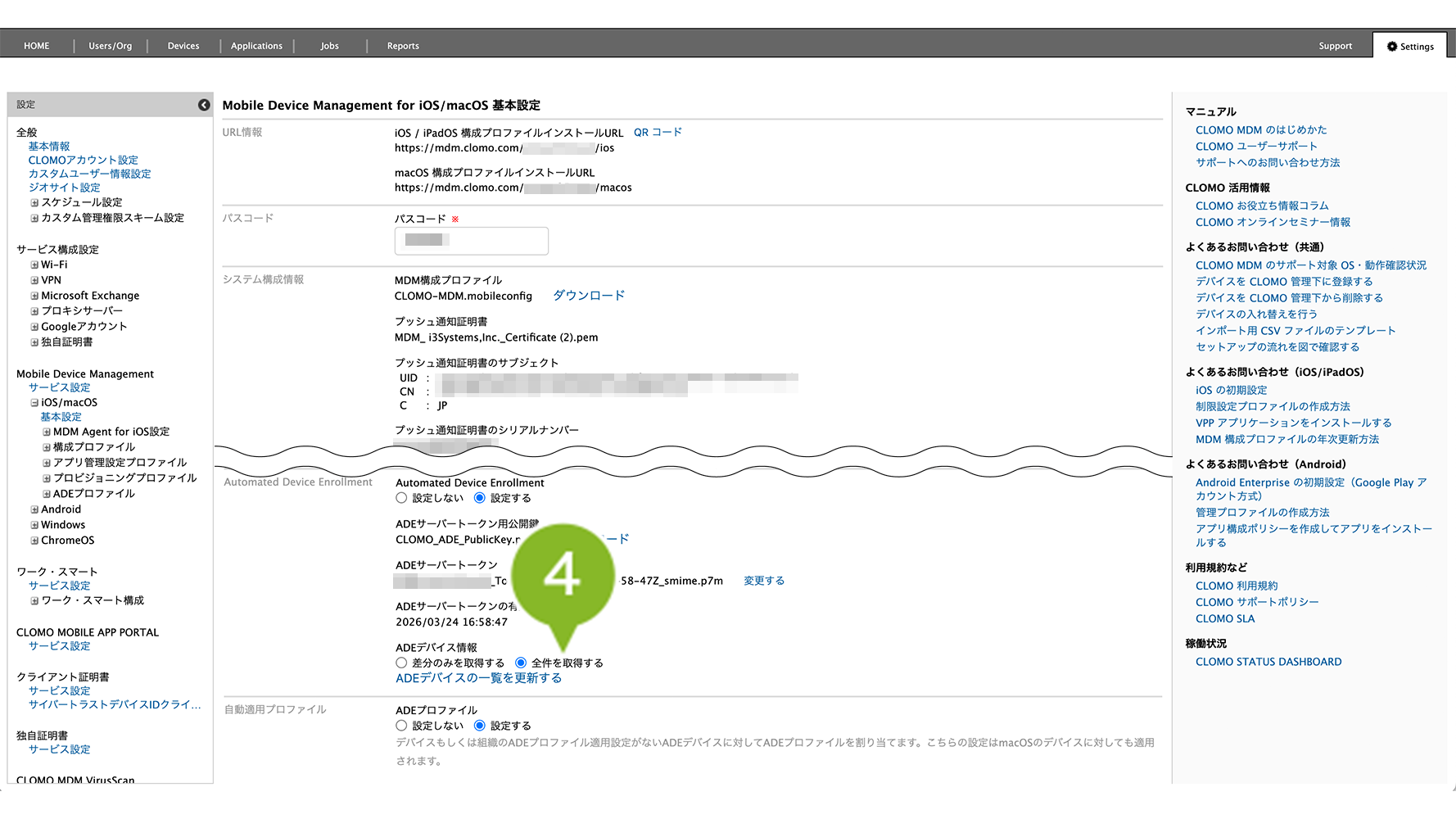This screenshot has width=1456, height=819.
Task: Expand MDM Agent for iOS設定 node
Action: pos(47,432)
